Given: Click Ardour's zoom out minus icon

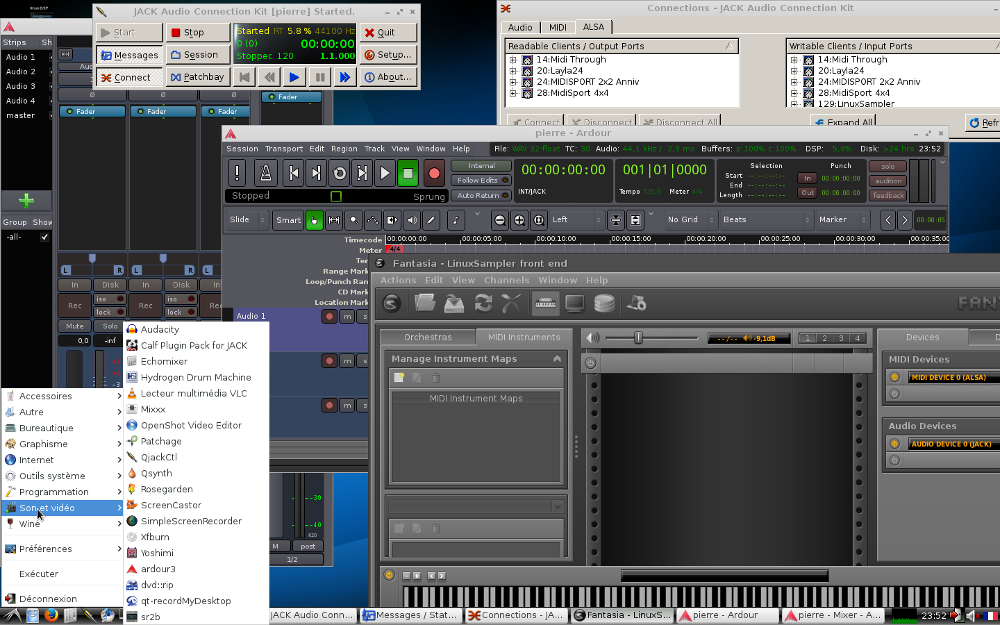Looking at the screenshot, I should (x=500, y=220).
